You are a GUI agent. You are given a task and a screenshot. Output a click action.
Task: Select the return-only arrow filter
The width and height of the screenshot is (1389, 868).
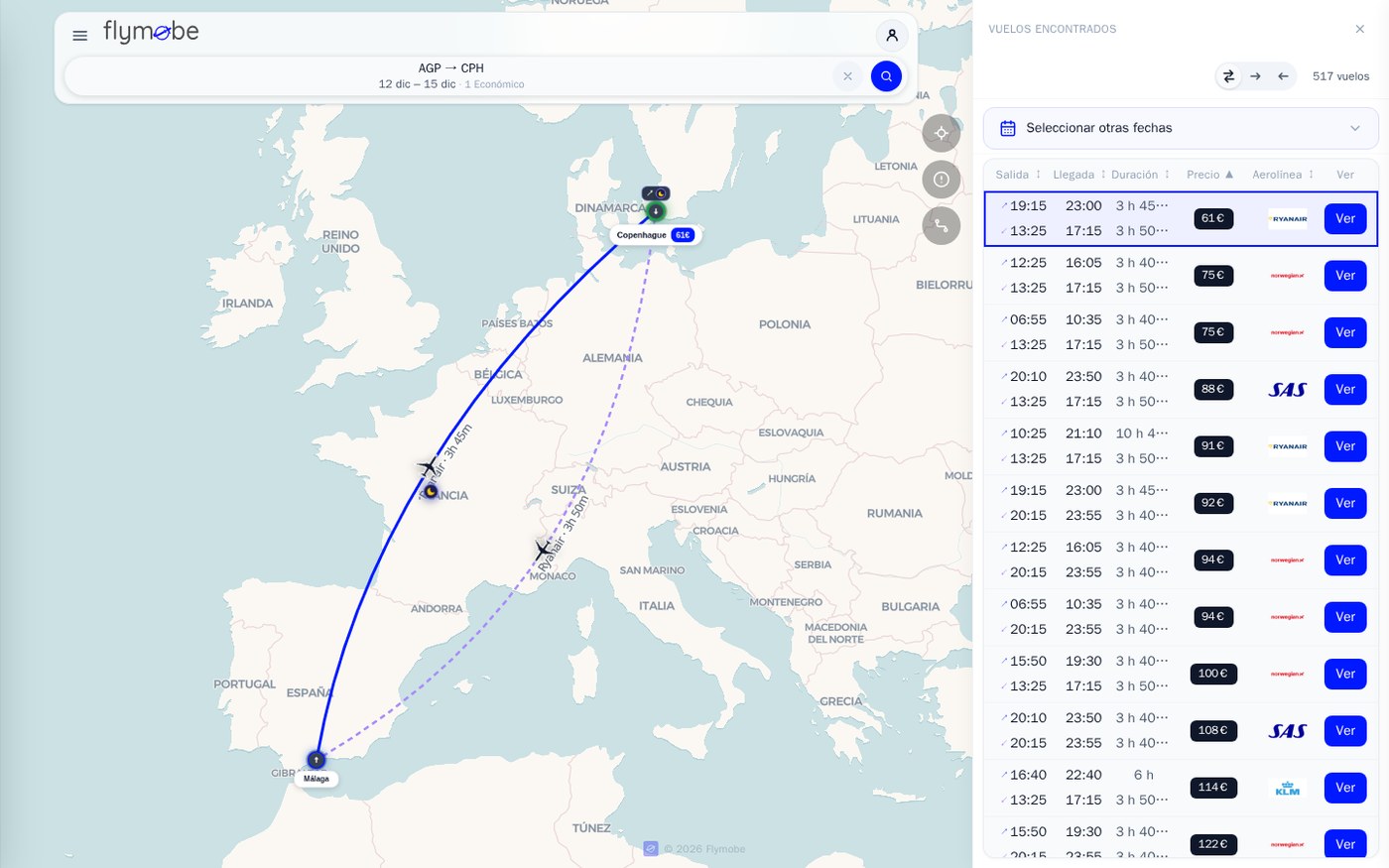pyautogui.click(x=1283, y=76)
